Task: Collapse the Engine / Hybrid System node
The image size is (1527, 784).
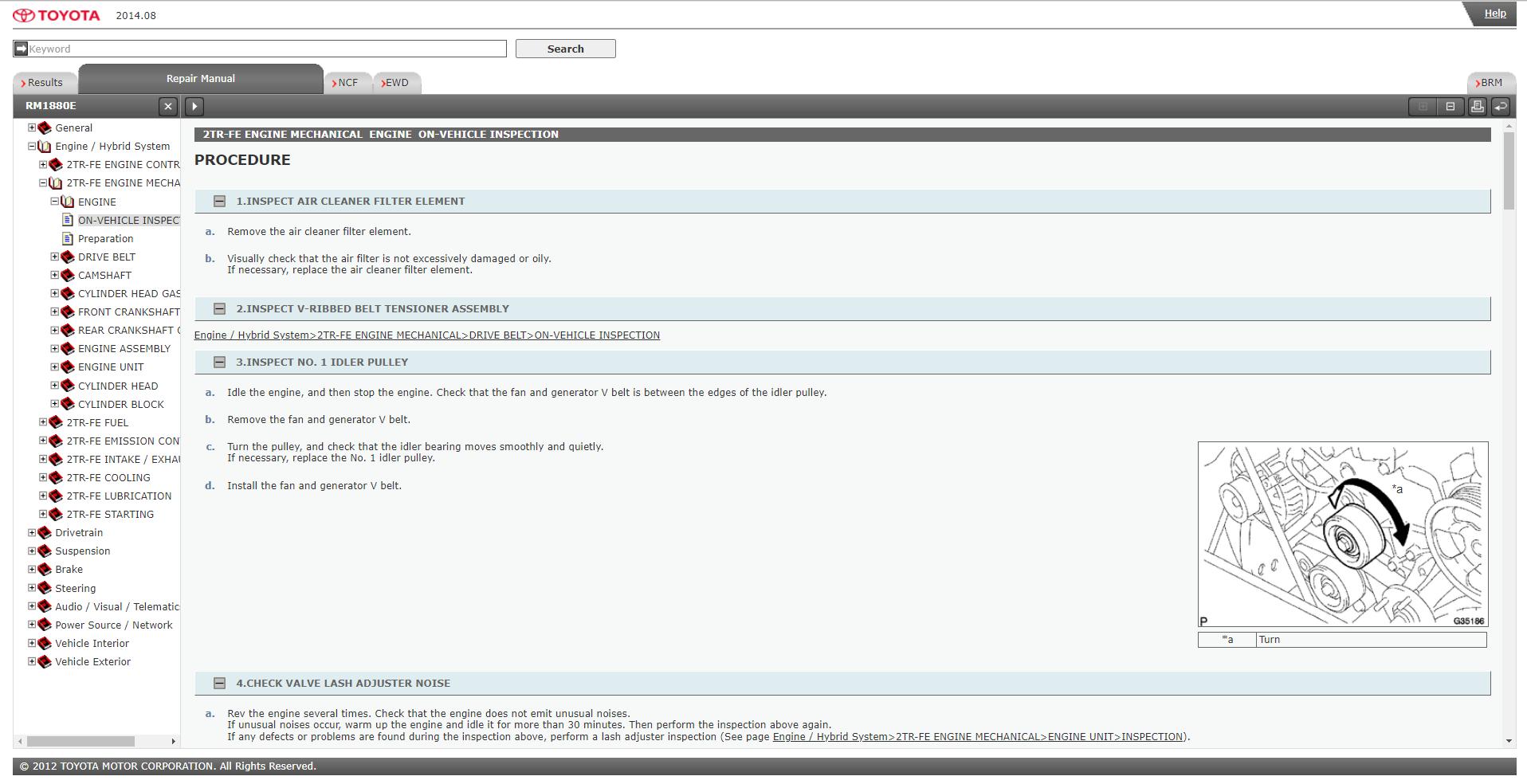Action: pos(32,146)
